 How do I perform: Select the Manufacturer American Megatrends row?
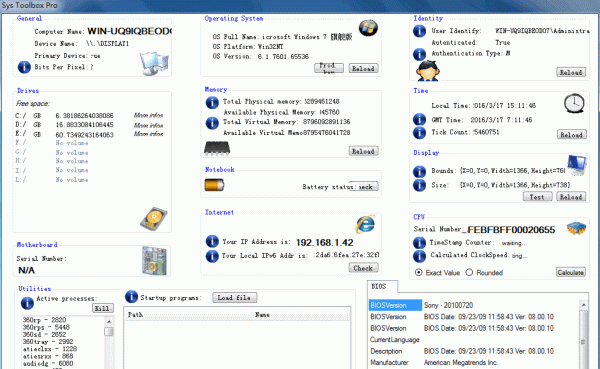pyautogui.click(x=474, y=362)
